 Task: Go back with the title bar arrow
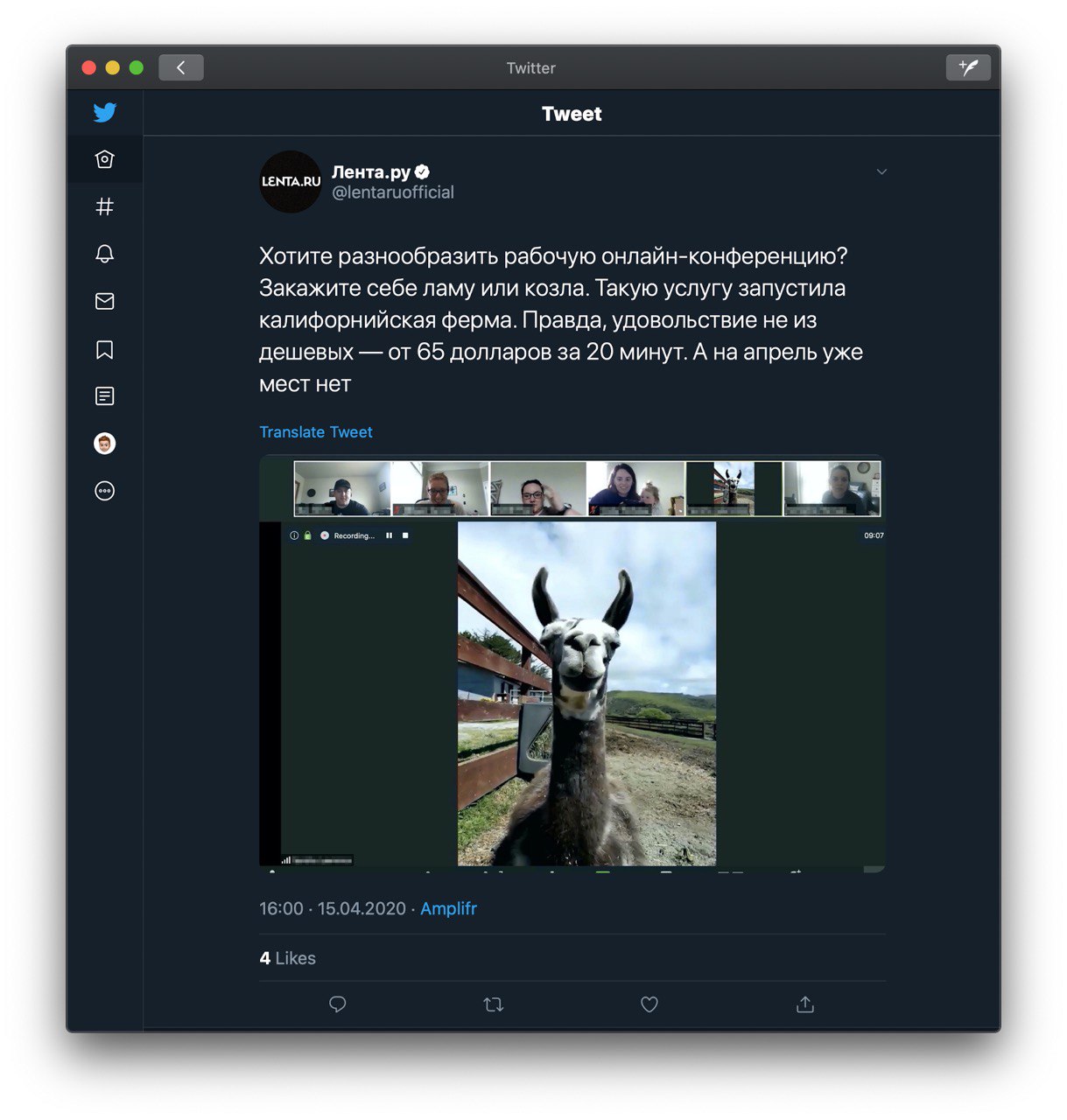pos(181,67)
